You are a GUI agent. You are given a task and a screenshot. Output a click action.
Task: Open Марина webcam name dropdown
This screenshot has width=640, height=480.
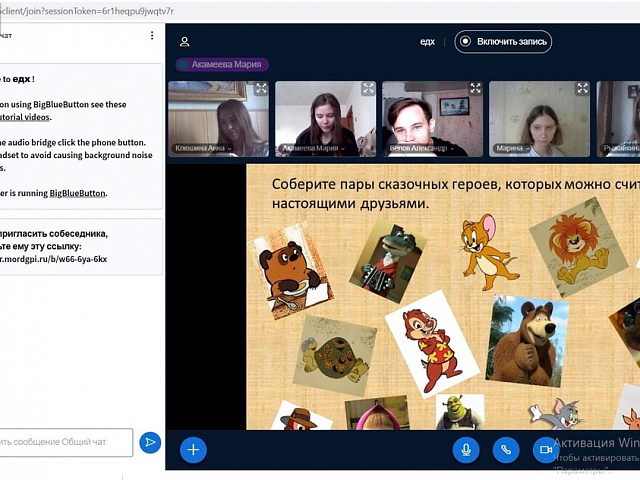pyautogui.click(x=513, y=148)
